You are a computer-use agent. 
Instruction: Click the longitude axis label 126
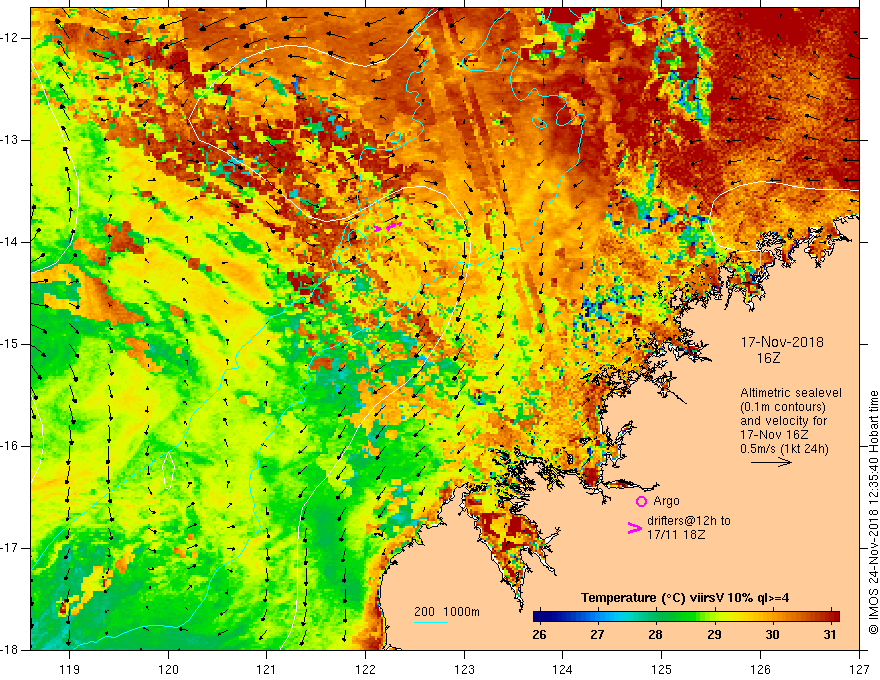pyautogui.click(x=760, y=669)
